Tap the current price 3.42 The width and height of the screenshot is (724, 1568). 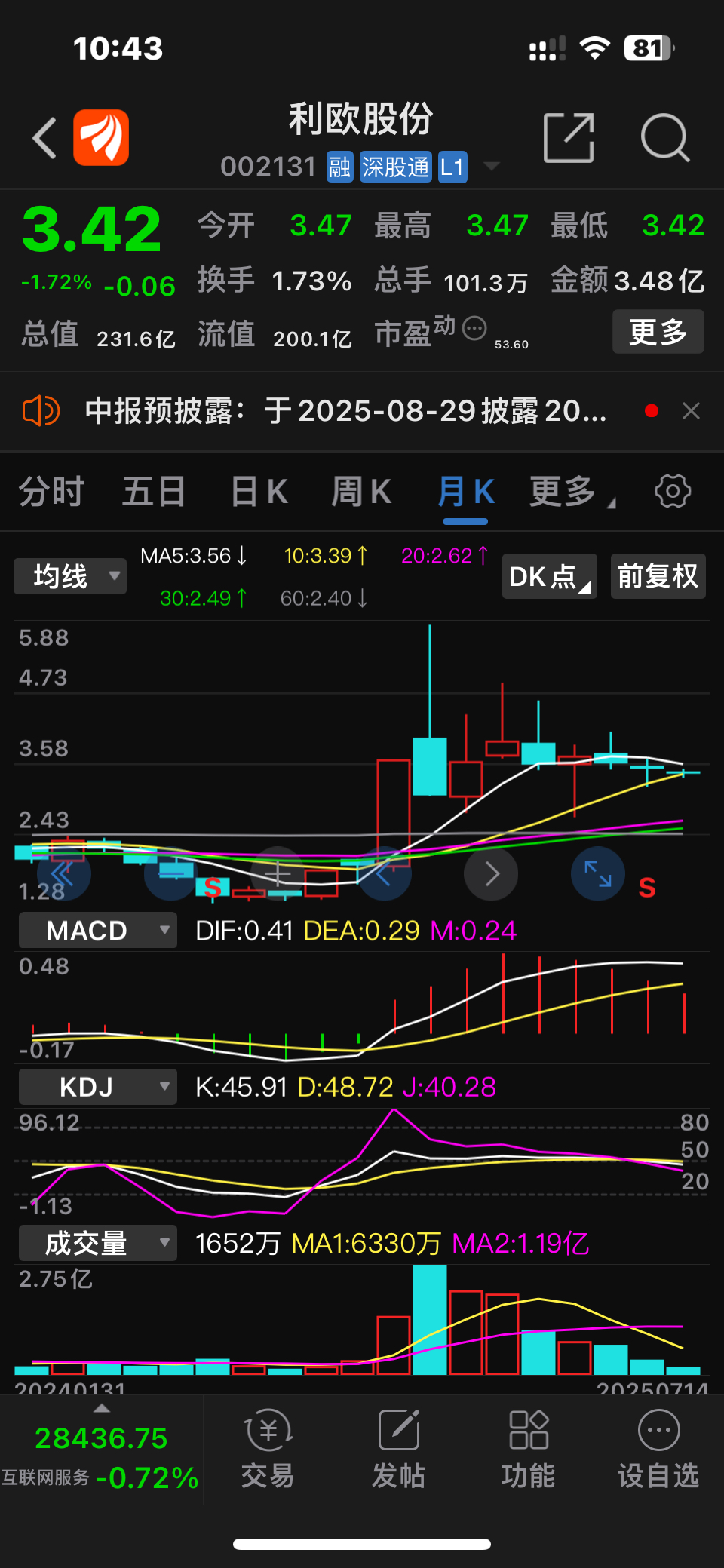tap(91, 229)
